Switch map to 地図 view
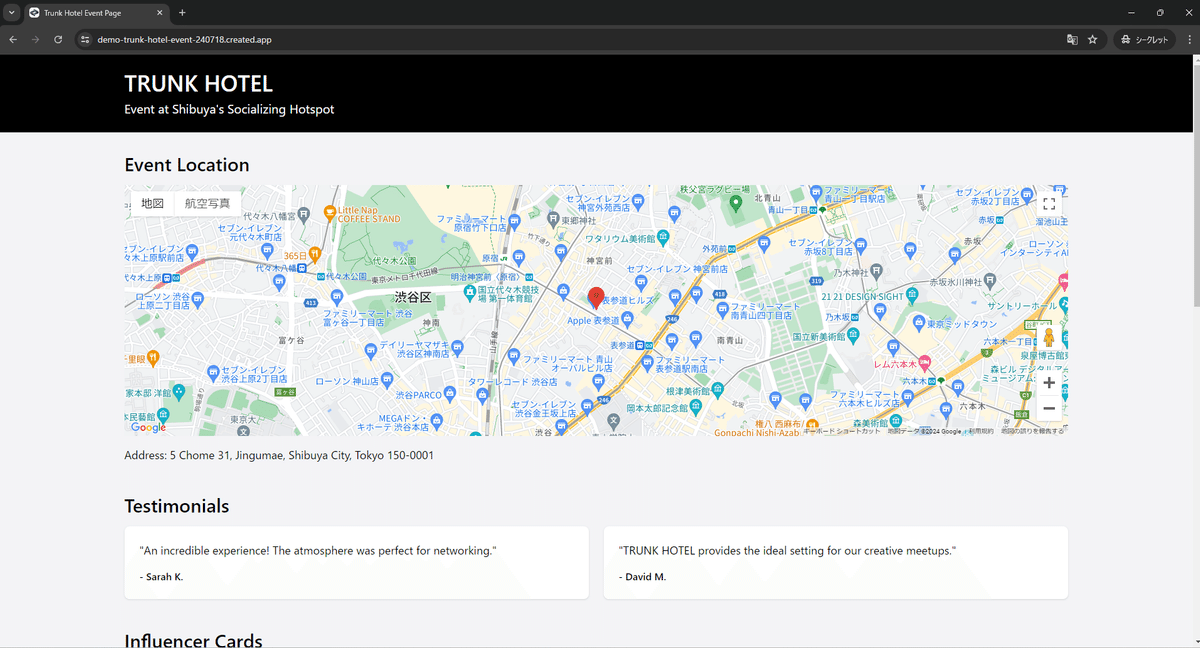 tap(152, 203)
